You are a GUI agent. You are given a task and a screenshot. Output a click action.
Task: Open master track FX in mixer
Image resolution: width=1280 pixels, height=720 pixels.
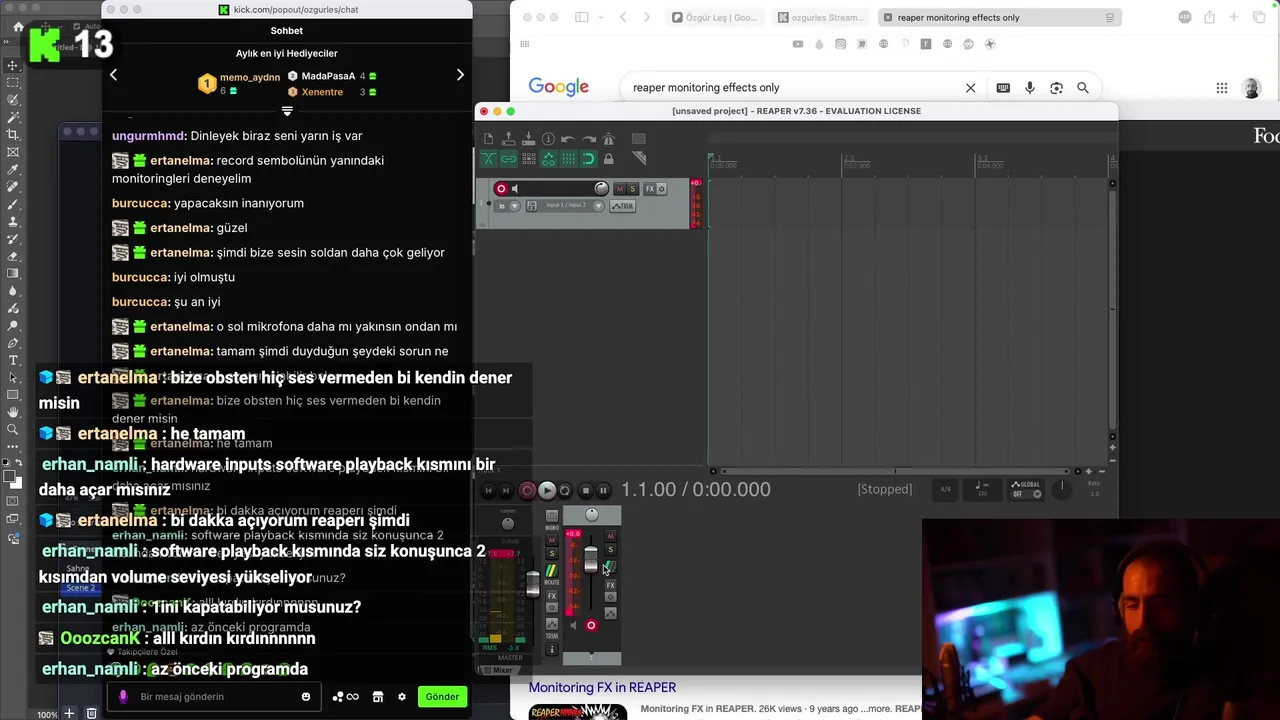pos(552,596)
